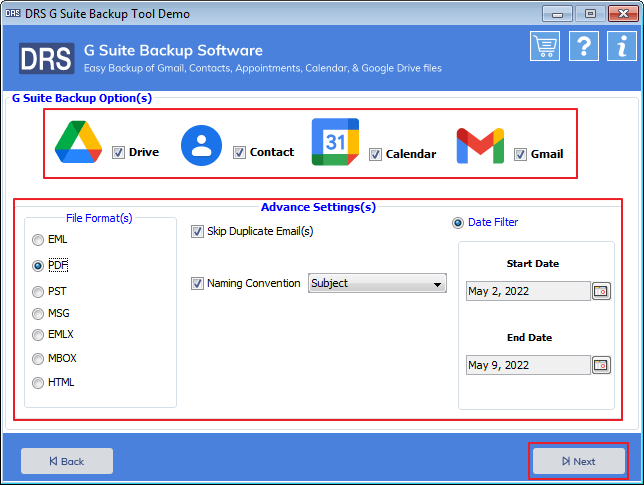Click the Google Contacts icon
The height and width of the screenshot is (485, 644).
(201, 145)
